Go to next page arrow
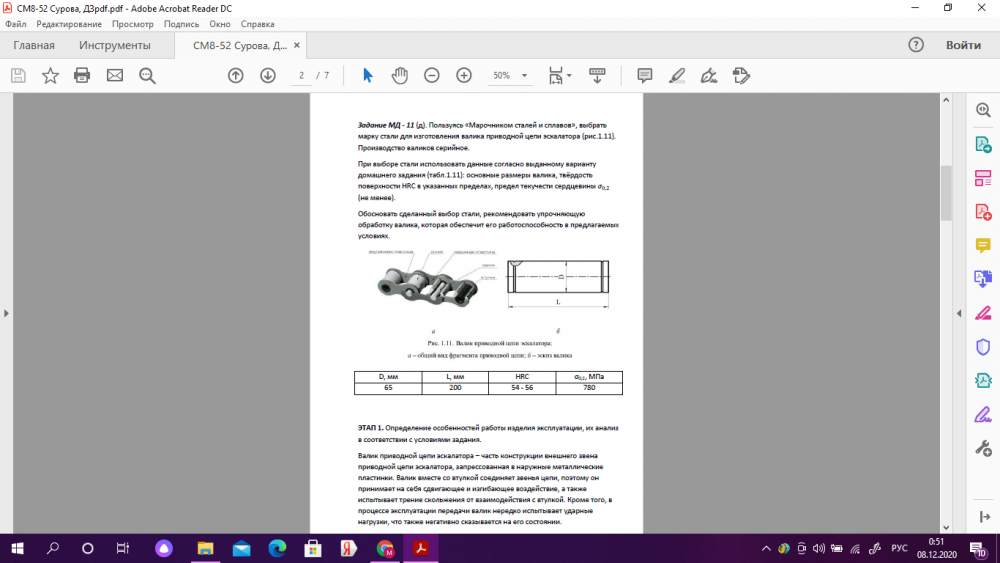Viewport: 1000px width, 563px height. [x=268, y=75]
